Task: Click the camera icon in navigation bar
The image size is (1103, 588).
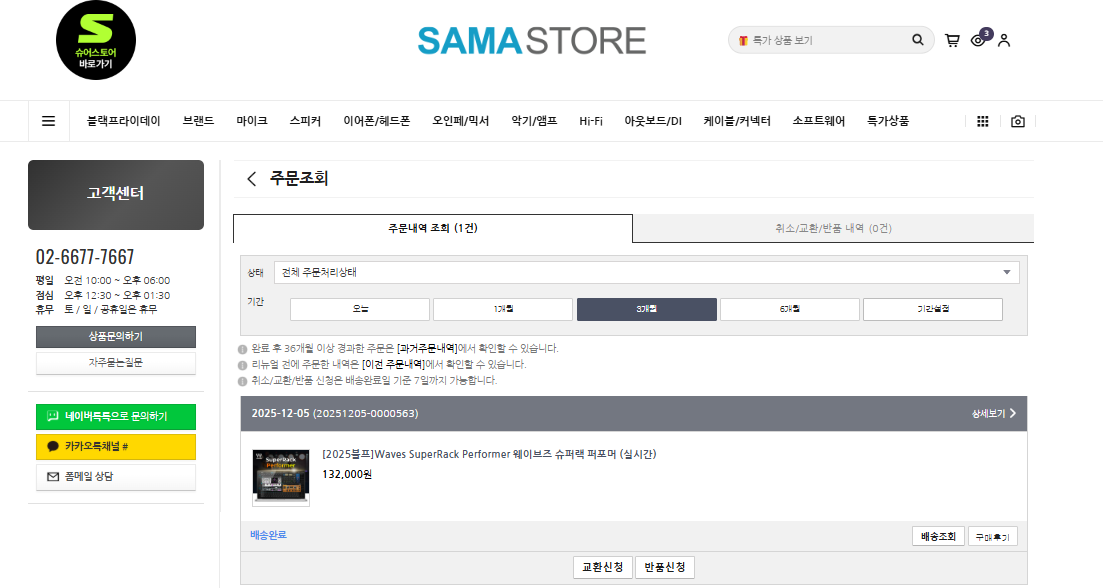Action: click(1017, 121)
